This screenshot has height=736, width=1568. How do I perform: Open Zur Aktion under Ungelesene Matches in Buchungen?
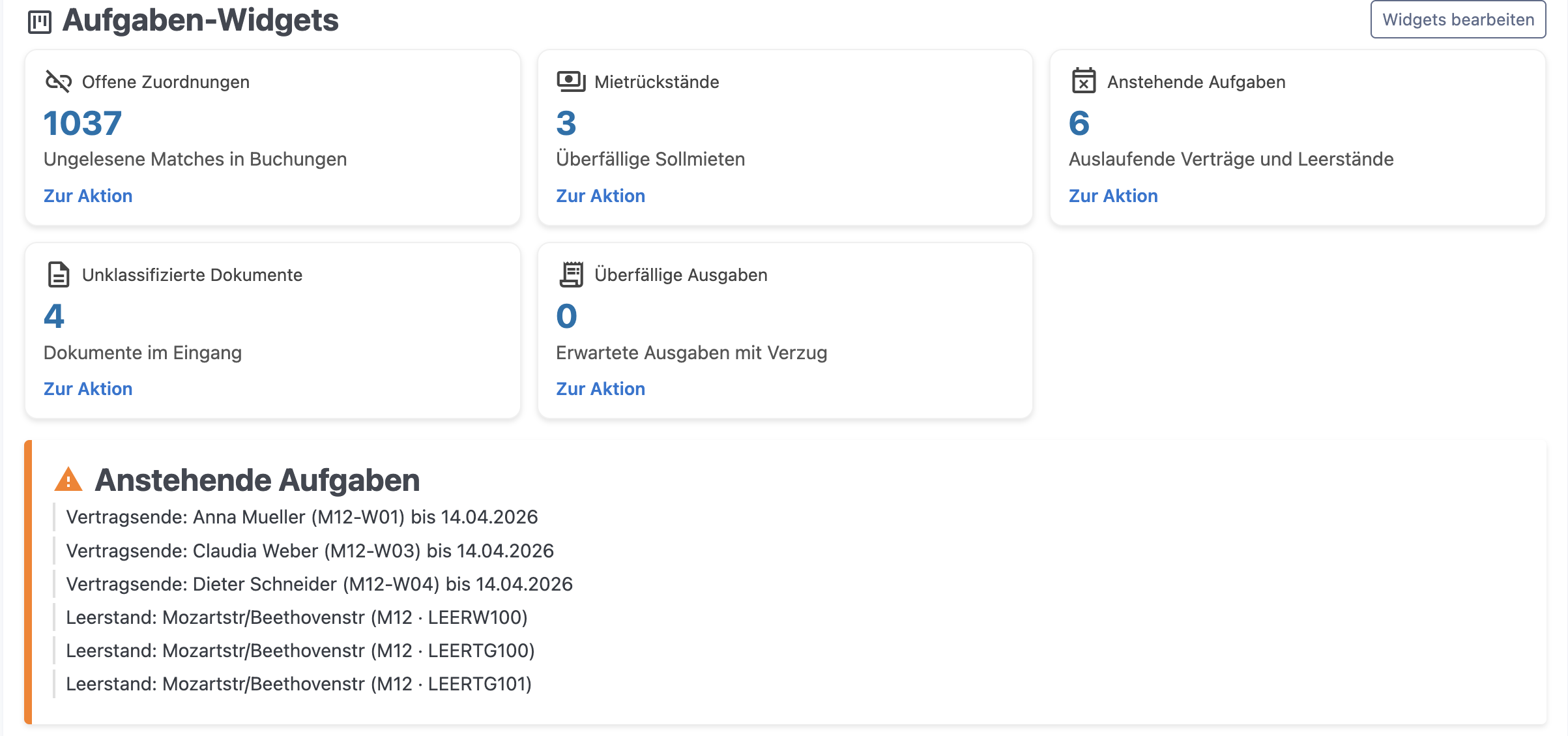(88, 196)
